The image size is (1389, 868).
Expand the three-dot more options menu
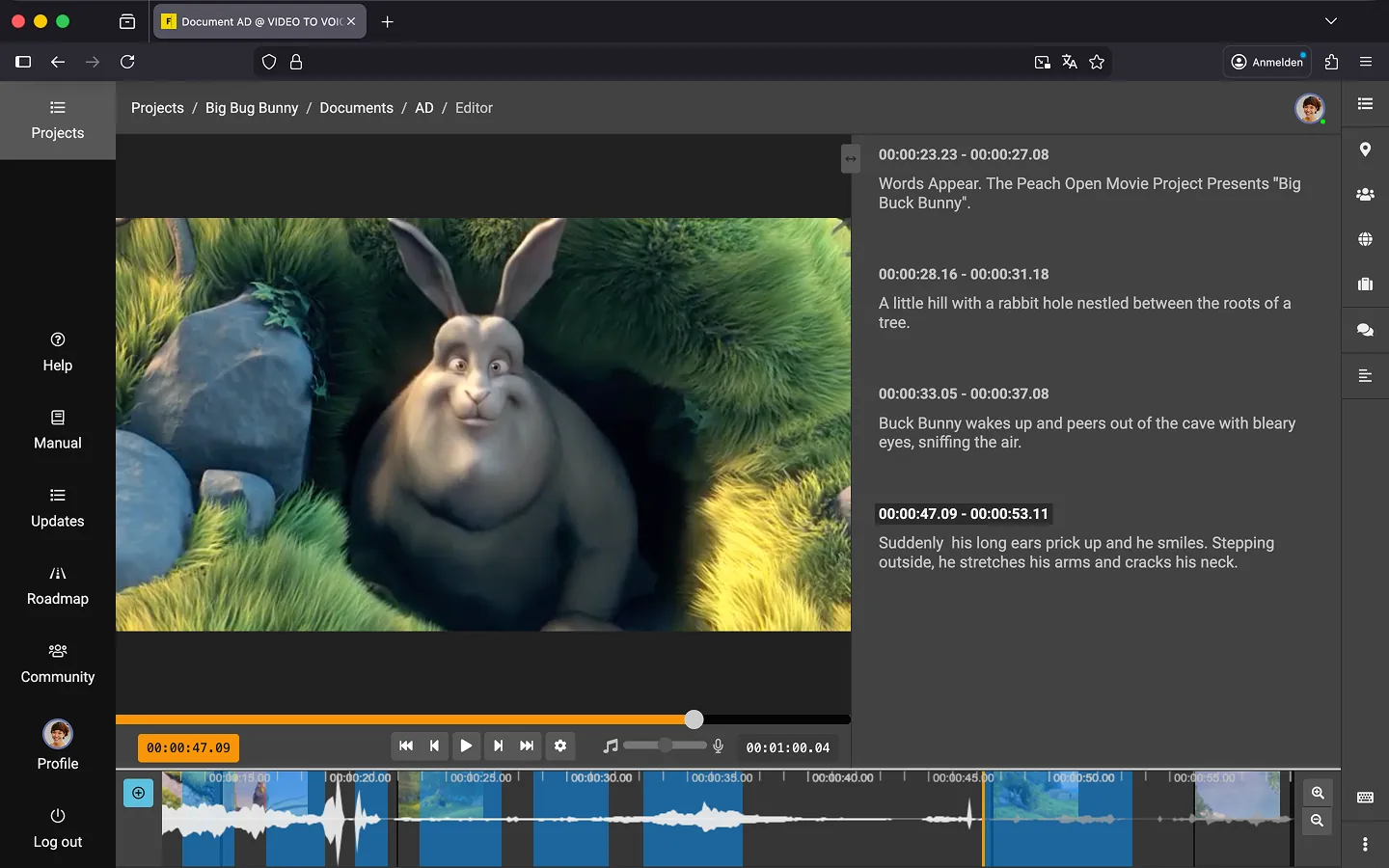1365,844
